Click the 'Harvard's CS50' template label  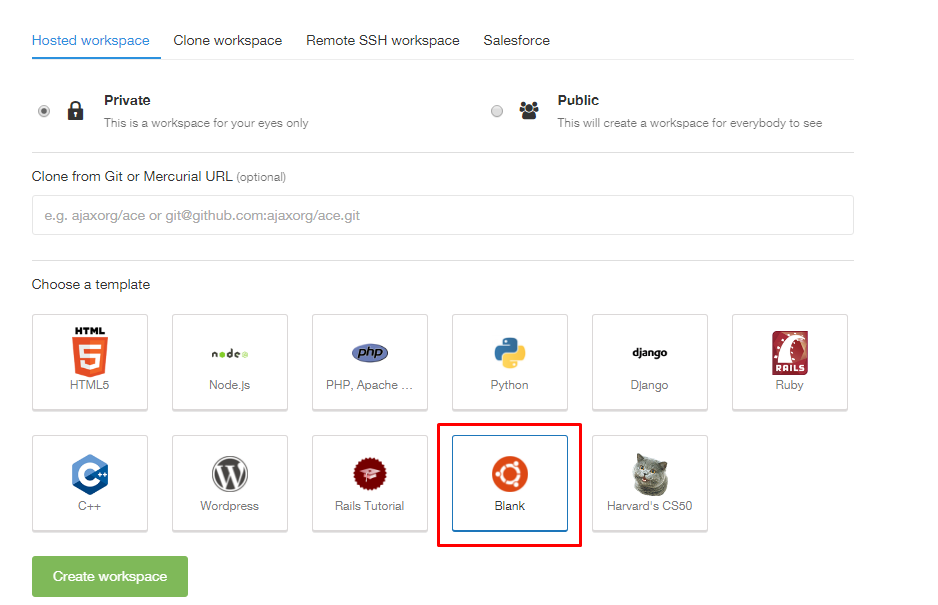tap(650, 506)
